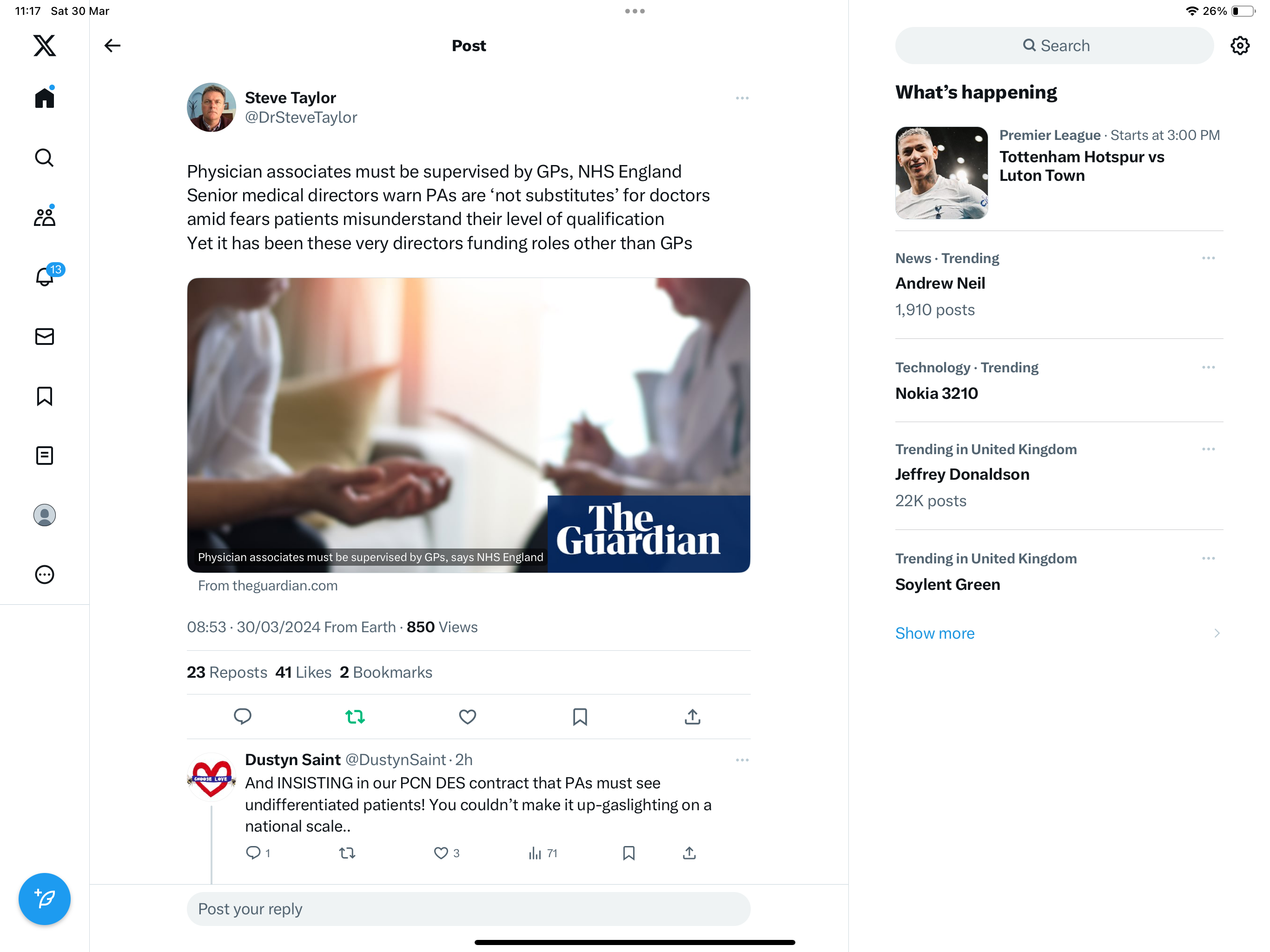This screenshot has height=952, width=1270.
Task: Open more options on Dustyn Saint's reply
Action: click(742, 760)
